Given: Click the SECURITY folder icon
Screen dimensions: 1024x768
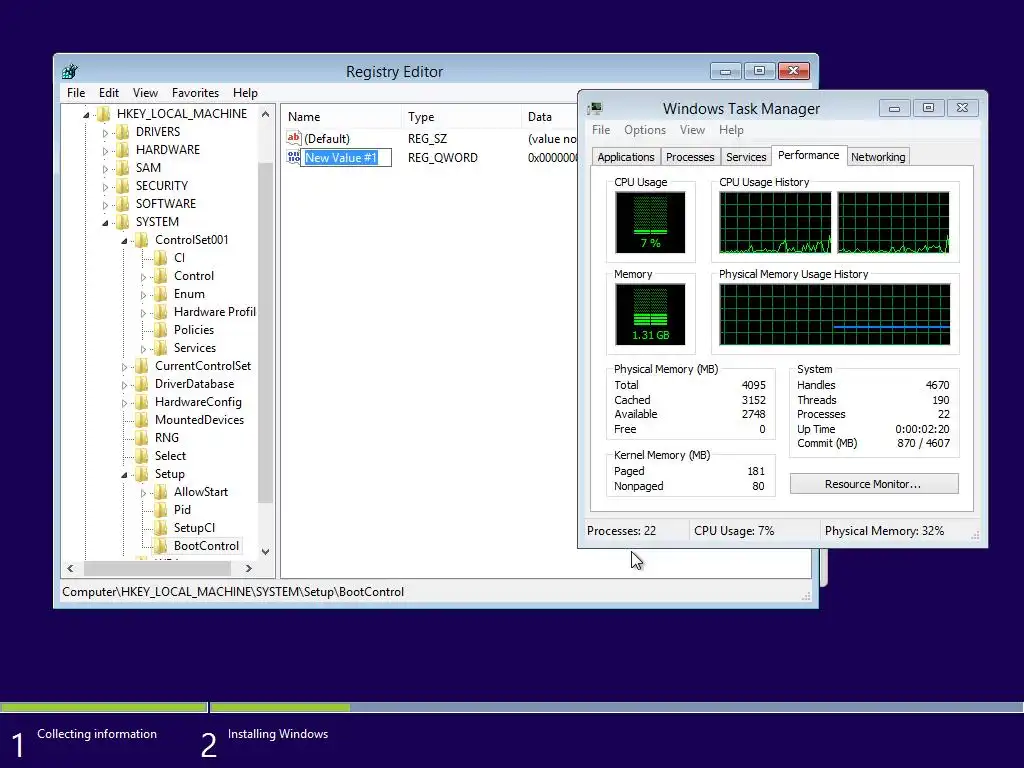Looking at the screenshot, I should 123,186.
